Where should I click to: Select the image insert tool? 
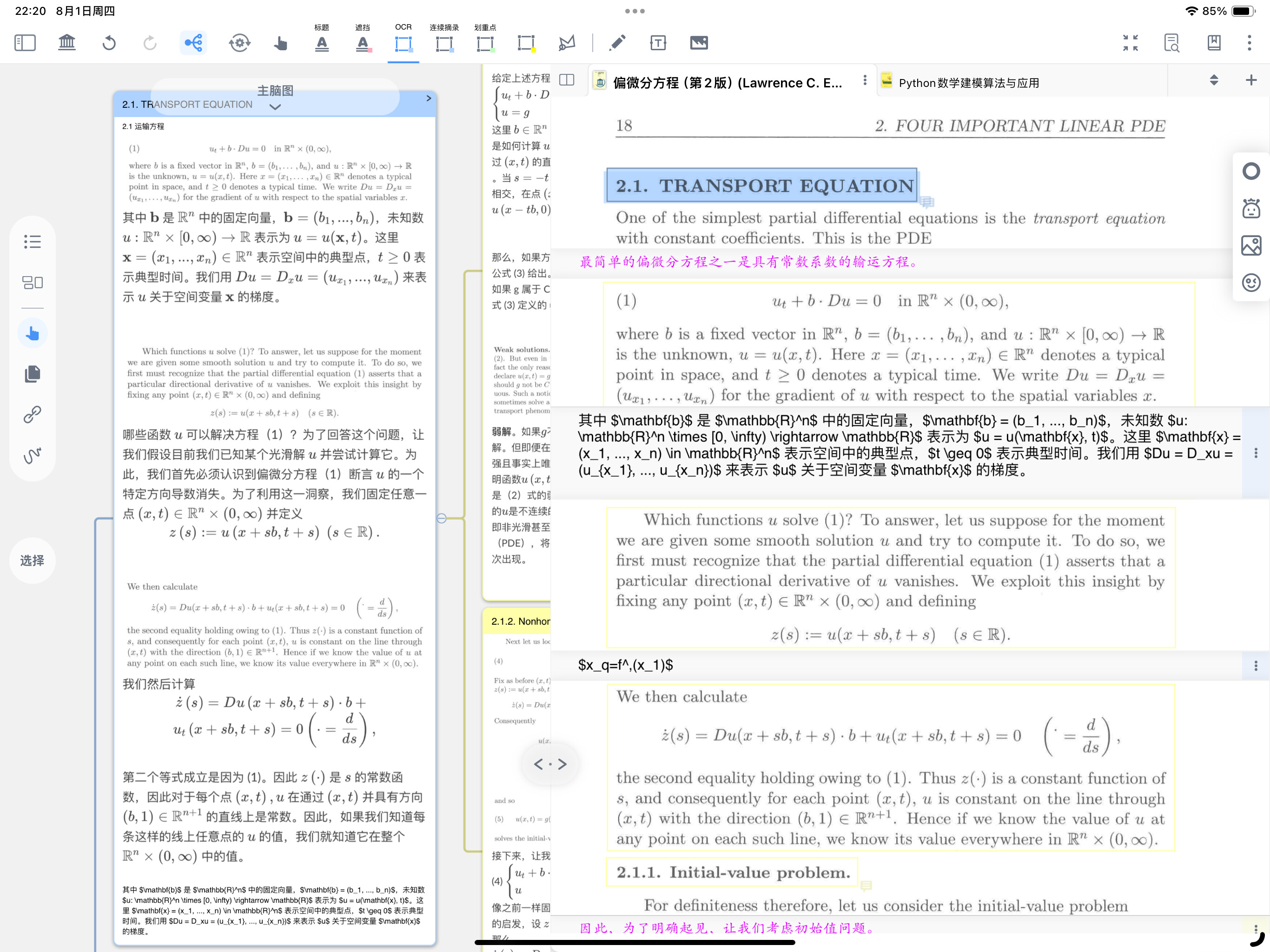coord(699,43)
